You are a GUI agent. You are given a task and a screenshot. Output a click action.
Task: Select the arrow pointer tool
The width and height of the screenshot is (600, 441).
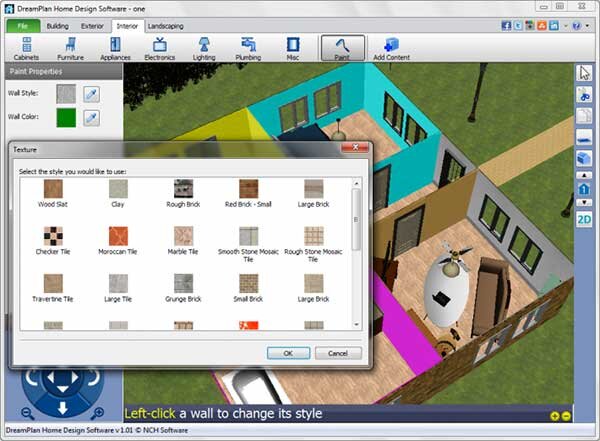pos(584,73)
